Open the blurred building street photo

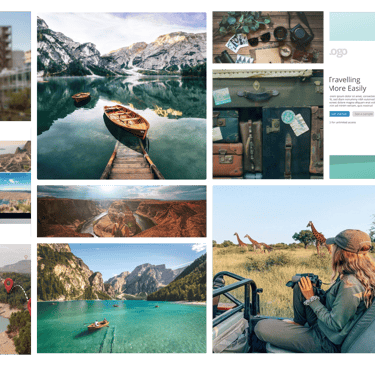click(x=15, y=66)
